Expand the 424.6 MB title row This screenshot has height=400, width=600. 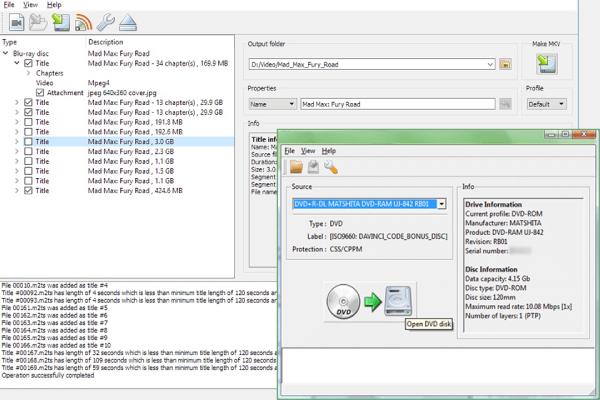coord(17,190)
